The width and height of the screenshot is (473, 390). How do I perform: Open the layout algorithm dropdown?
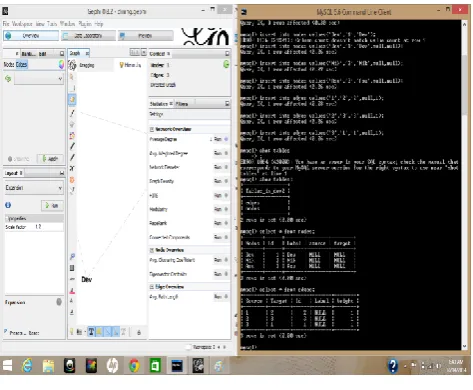[x=34, y=188]
